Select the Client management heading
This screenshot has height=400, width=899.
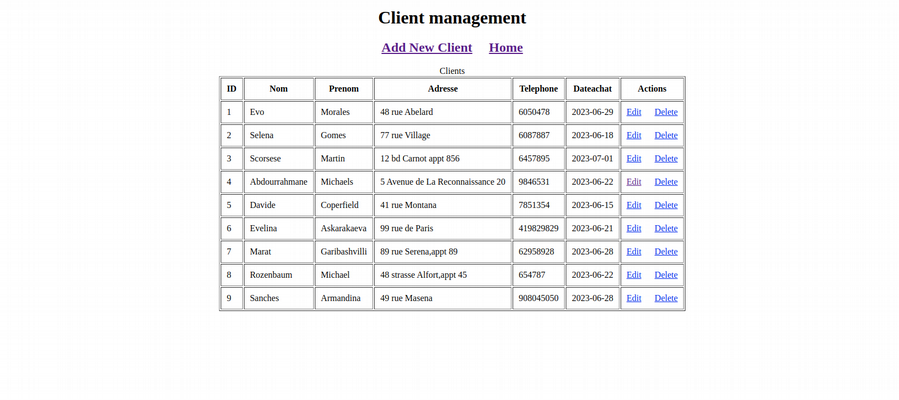pos(452,18)
